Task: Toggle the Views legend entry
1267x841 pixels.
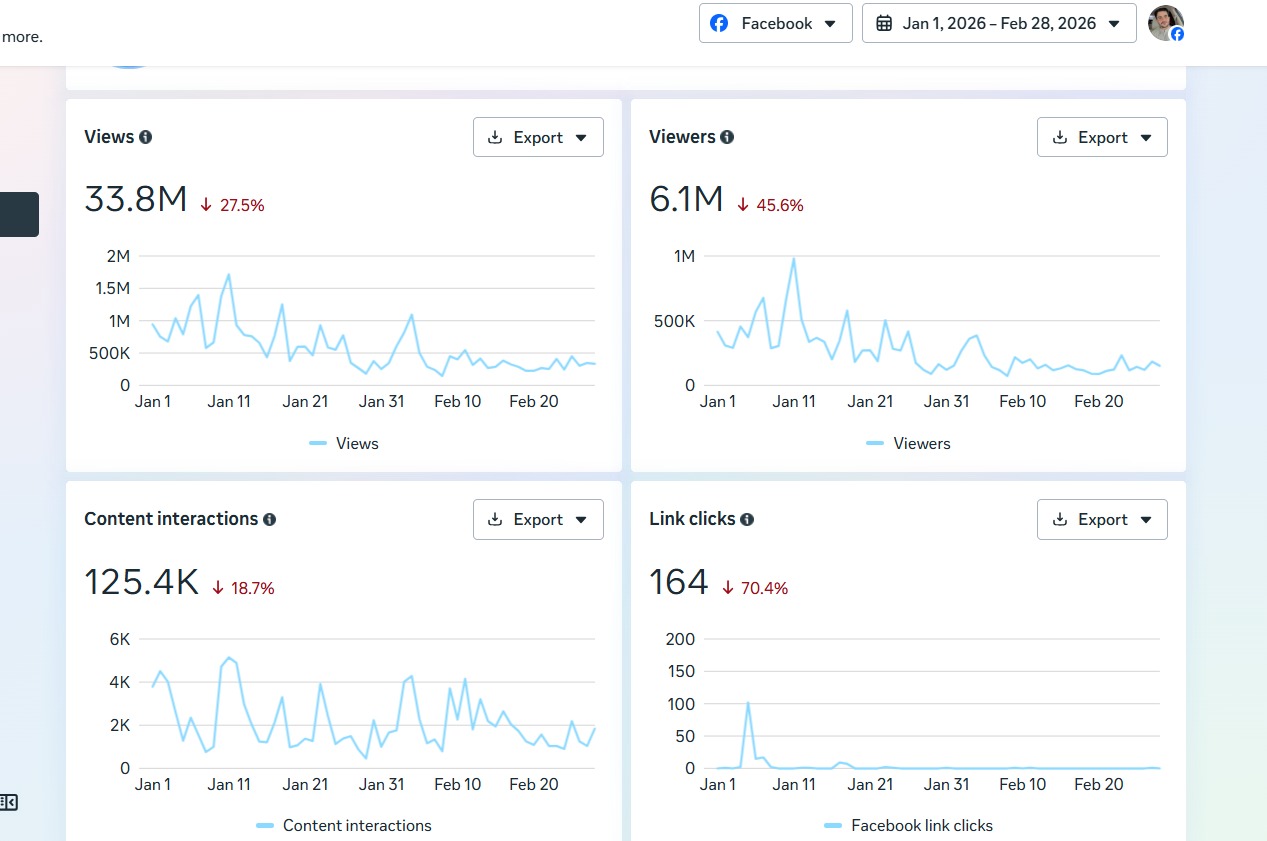Action: [x=344, y=443]
